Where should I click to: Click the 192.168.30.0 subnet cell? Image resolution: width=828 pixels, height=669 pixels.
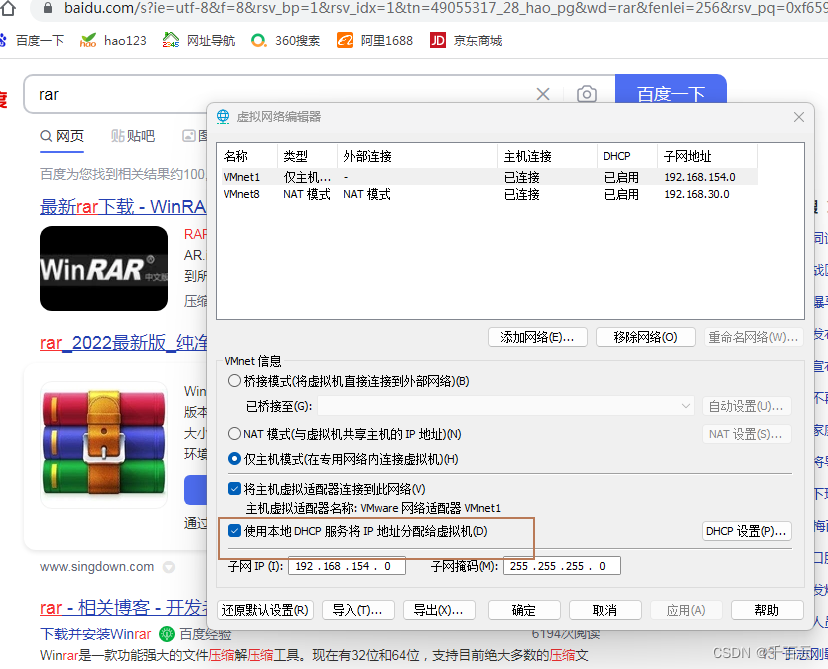[697, 194]
